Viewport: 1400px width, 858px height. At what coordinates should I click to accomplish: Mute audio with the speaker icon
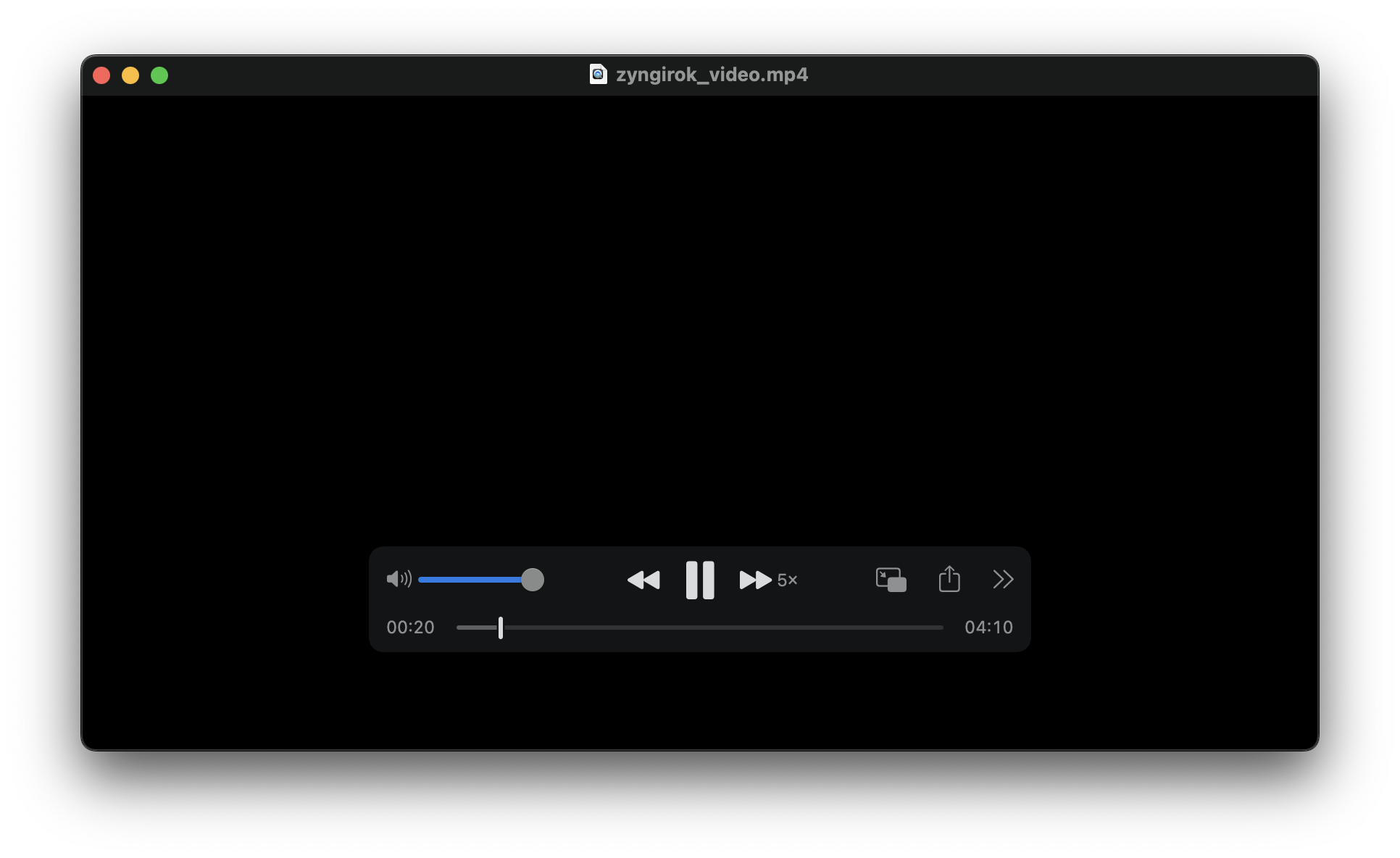399,579
